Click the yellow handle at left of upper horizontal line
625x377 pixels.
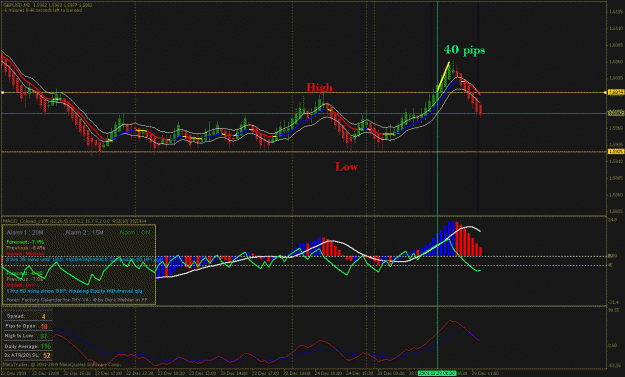coord(2,92)
